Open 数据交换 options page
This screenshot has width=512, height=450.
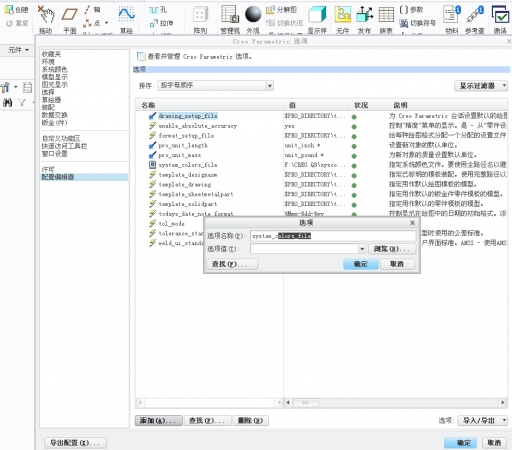click(x=55, y=115)
